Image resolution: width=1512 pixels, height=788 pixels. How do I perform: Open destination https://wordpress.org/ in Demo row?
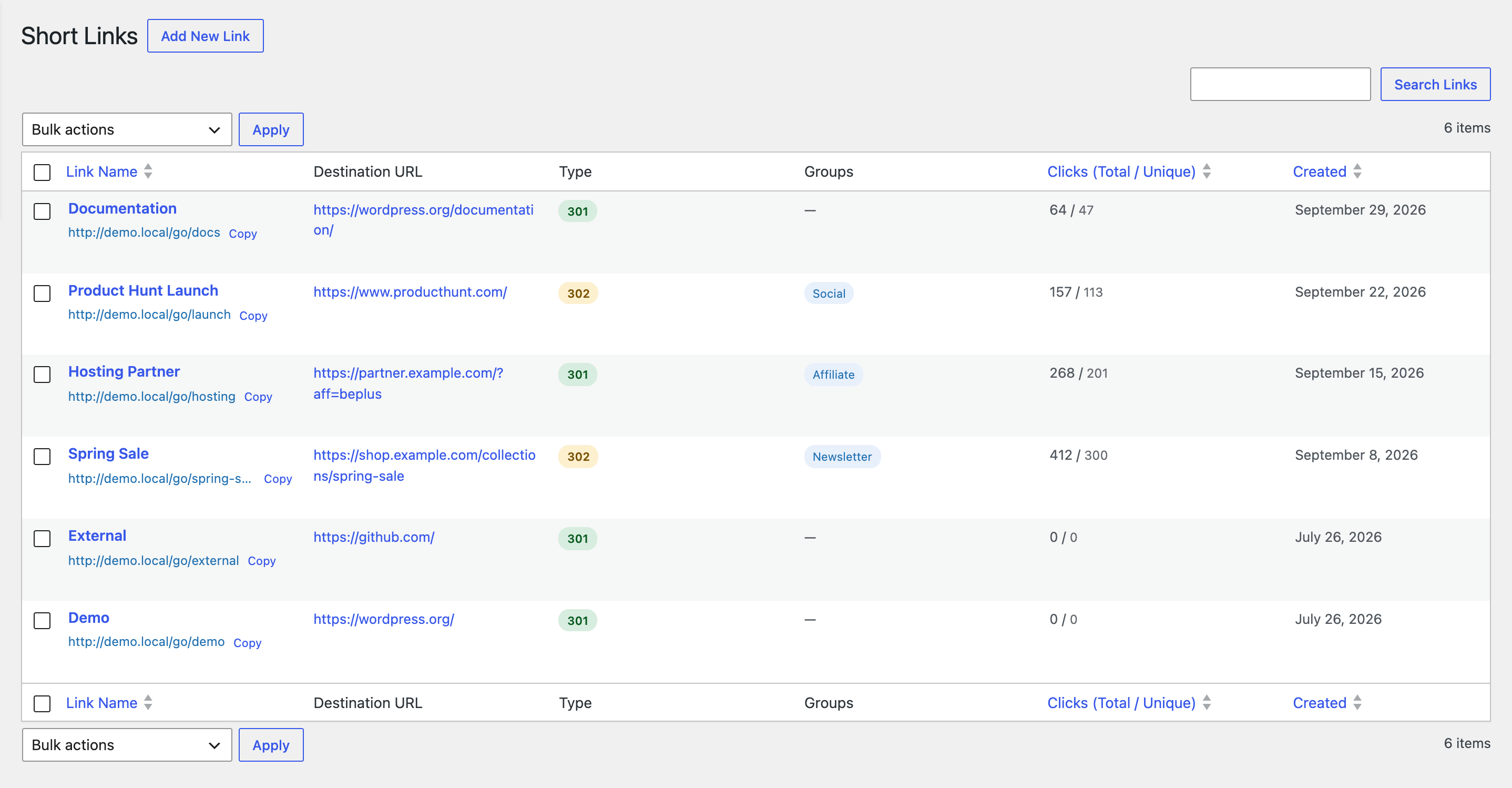coord(383,619)
